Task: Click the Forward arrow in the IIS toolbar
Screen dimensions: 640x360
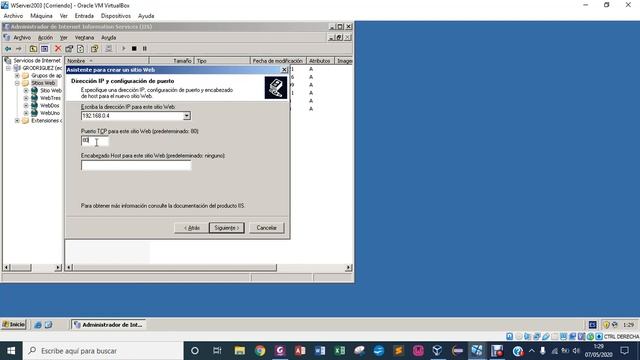Action: (18, 49)
